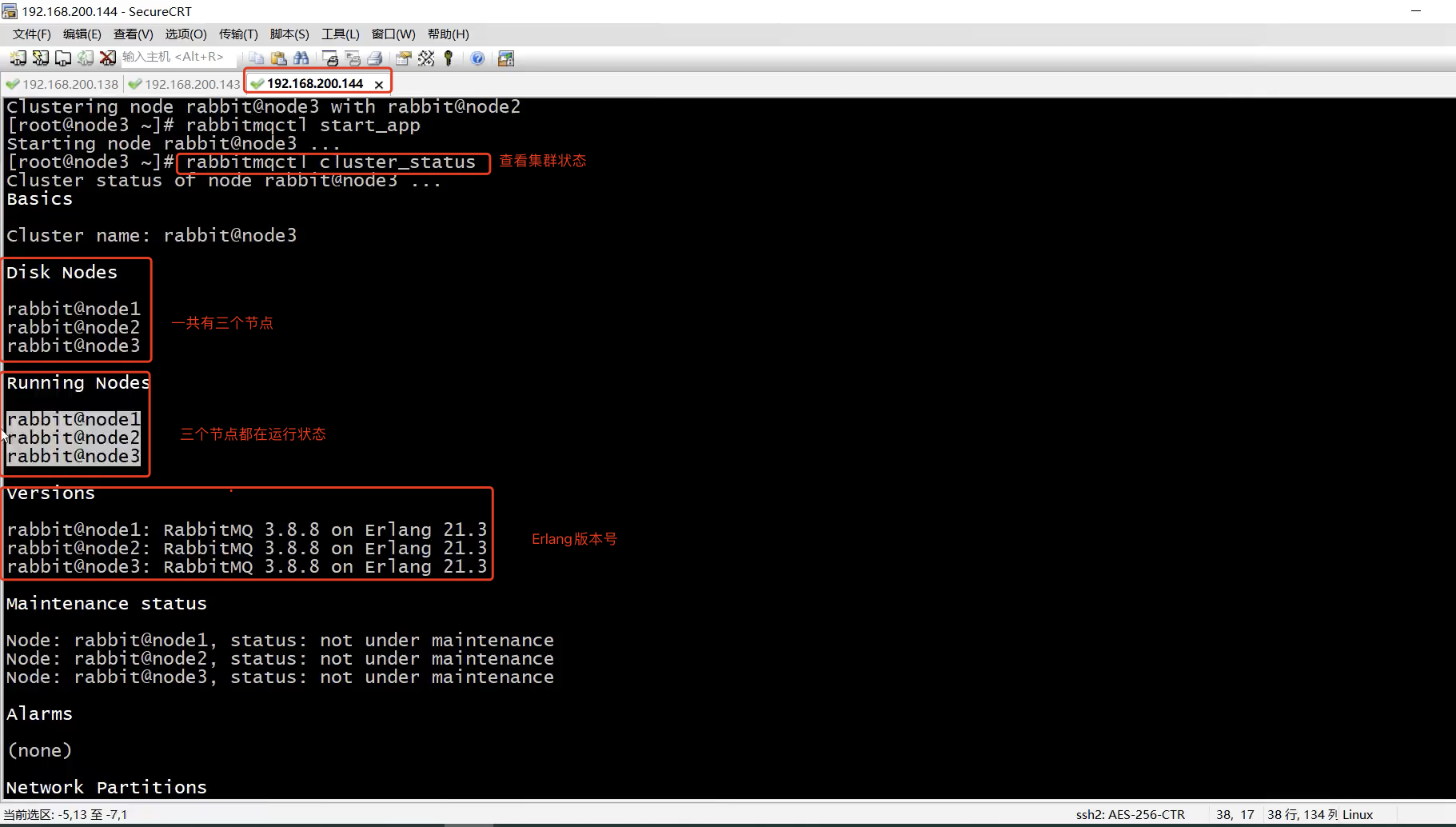The image size is (1456, 827).
Task: Click cursor position '38, 17' in status bar
Action: pos(1235,814)
